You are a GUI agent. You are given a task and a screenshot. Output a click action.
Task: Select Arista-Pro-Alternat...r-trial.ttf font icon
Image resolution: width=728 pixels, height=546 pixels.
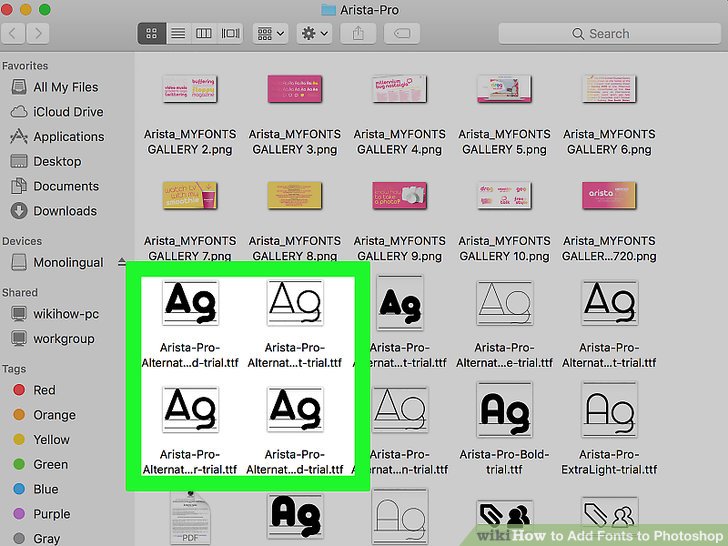coord(190,410)
